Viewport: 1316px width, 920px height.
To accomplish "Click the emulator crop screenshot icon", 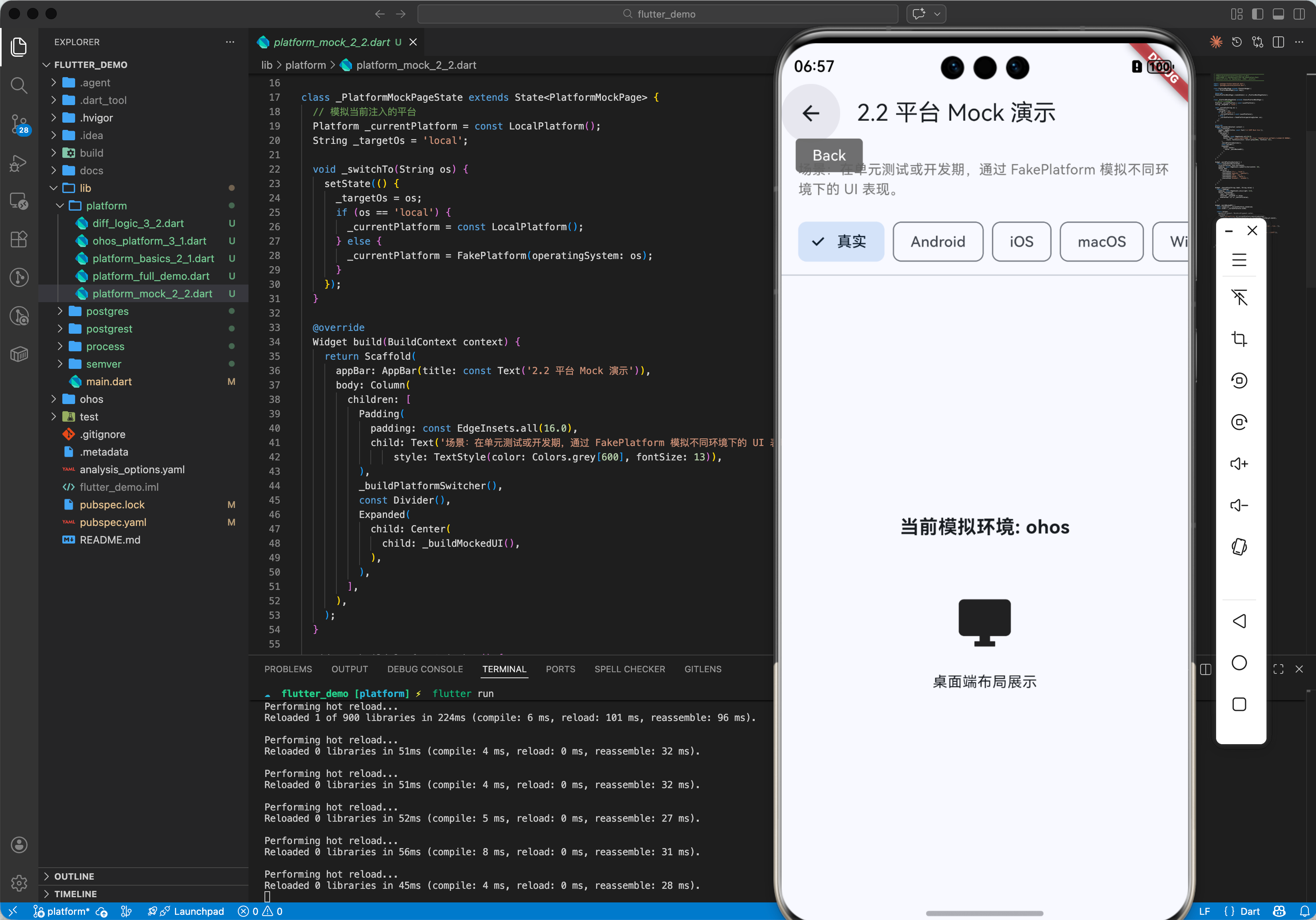I will (x=1238, y=339).
